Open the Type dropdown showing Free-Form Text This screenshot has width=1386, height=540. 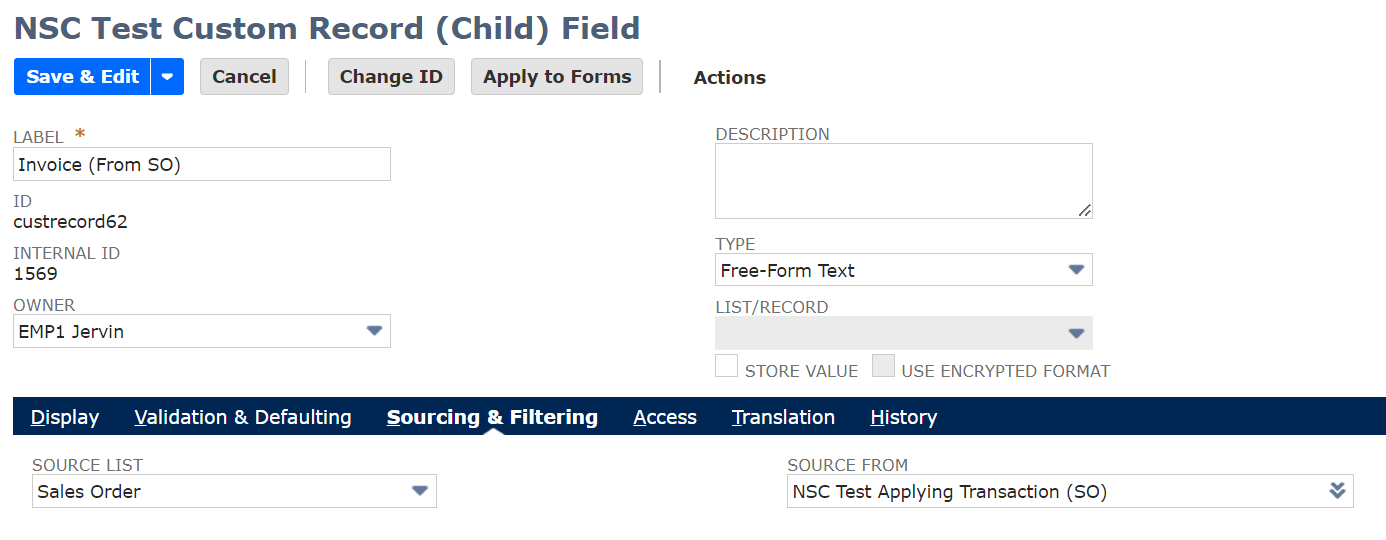[x=890, y=270]
